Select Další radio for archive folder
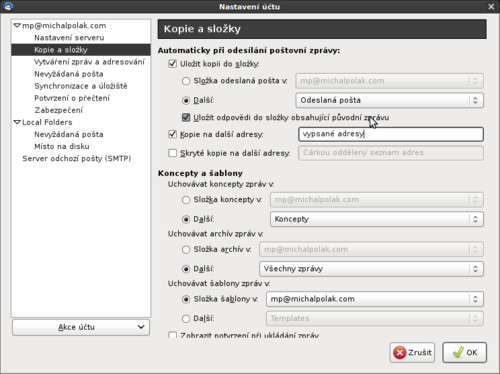This screenshot has height=374, width=500. tap(186, 269)
